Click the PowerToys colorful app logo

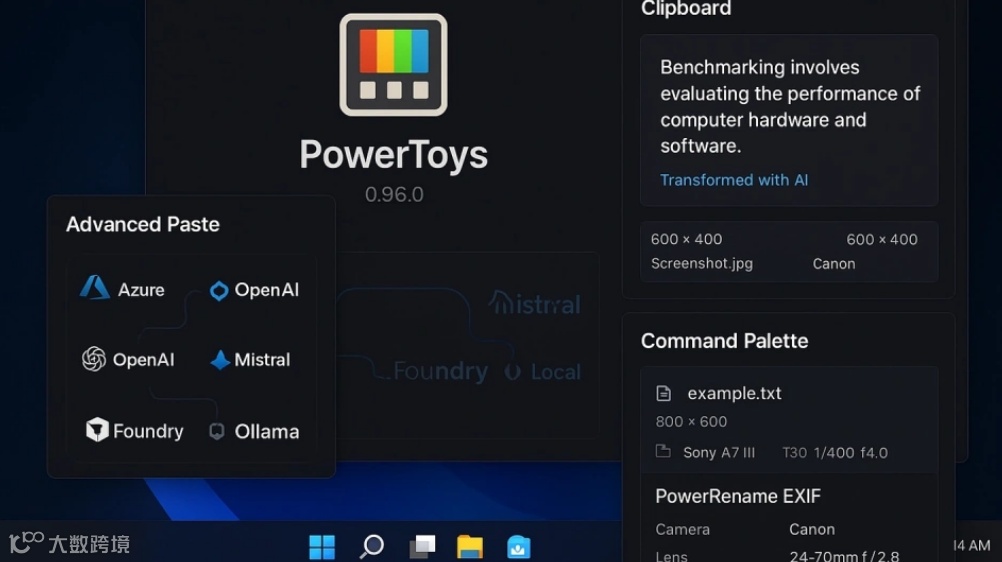point(393,65)
